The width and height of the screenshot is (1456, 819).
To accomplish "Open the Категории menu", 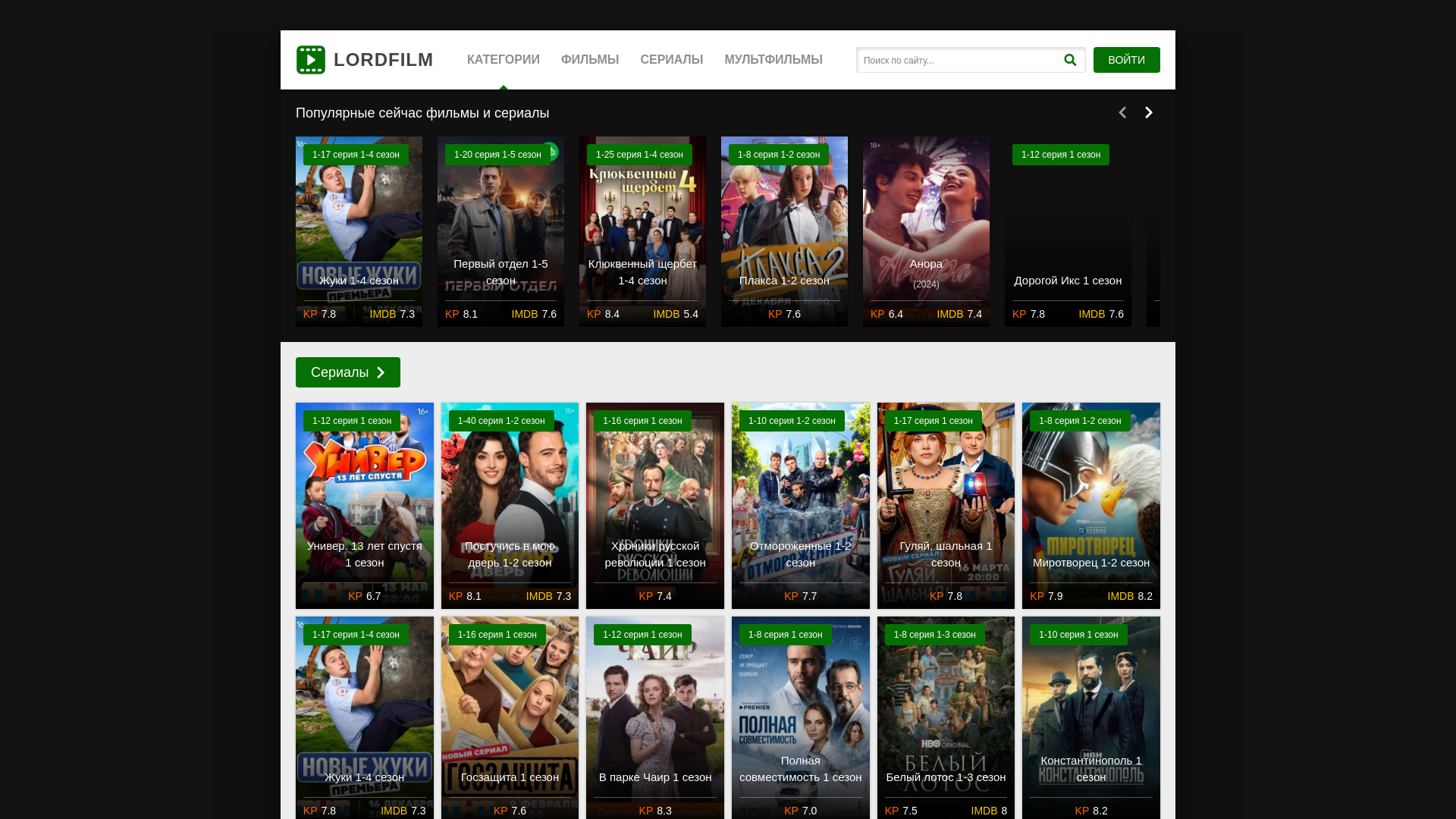I will [x=504, y=60].
